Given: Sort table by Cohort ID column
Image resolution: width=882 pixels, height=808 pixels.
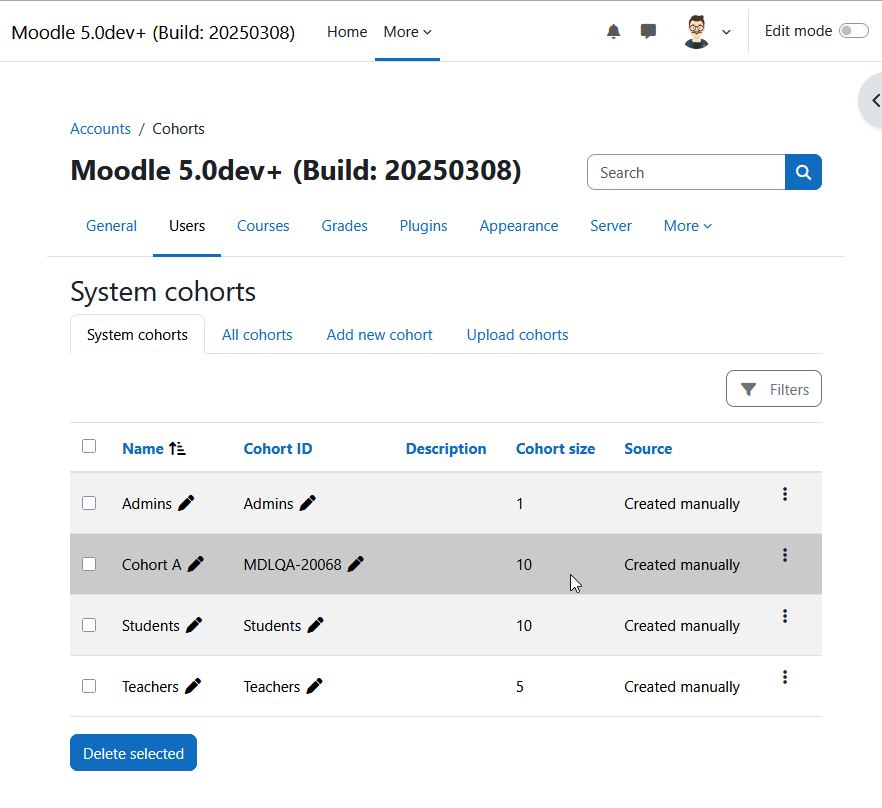Looking at the screenshot, I should [278, 448].
